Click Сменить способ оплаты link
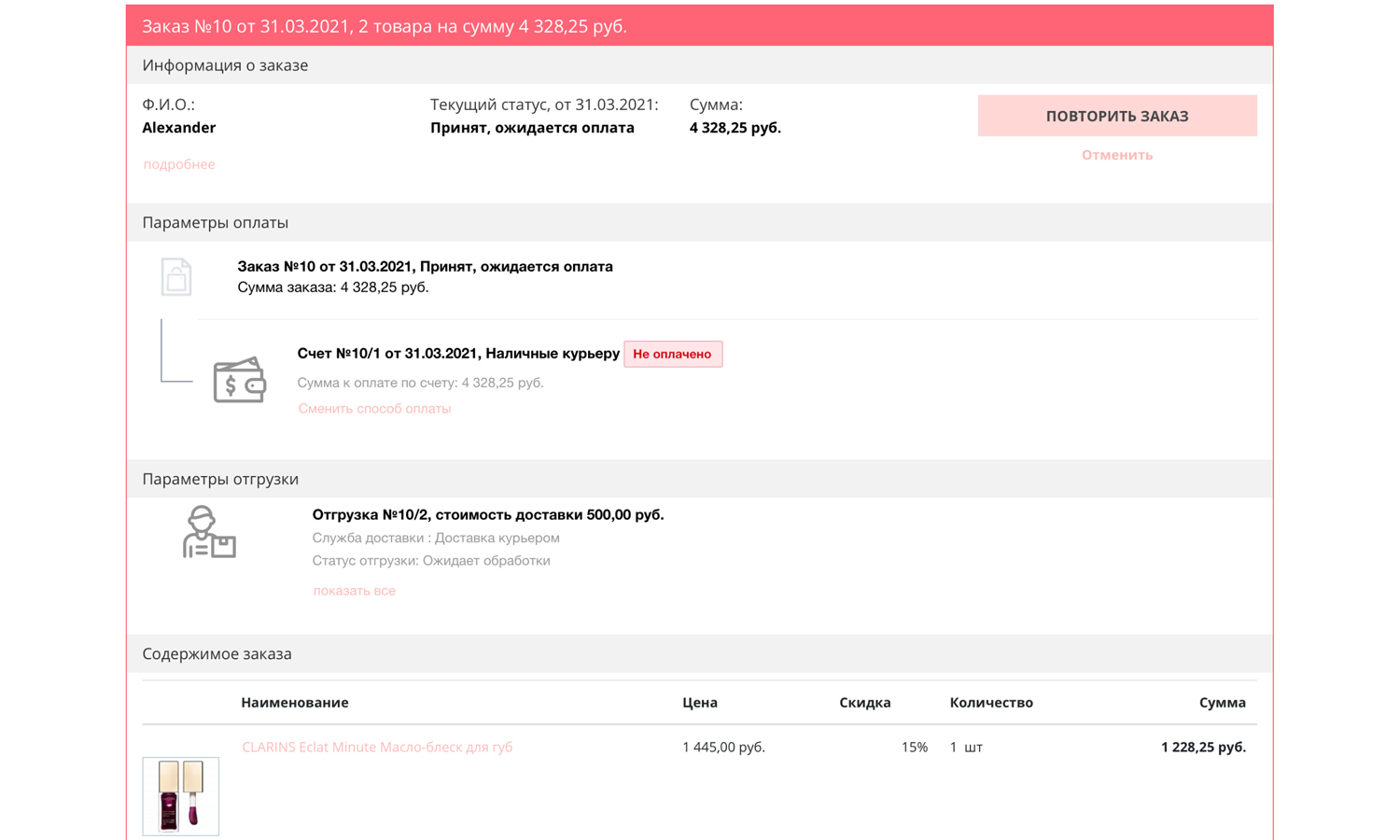 tap(374, 409)
